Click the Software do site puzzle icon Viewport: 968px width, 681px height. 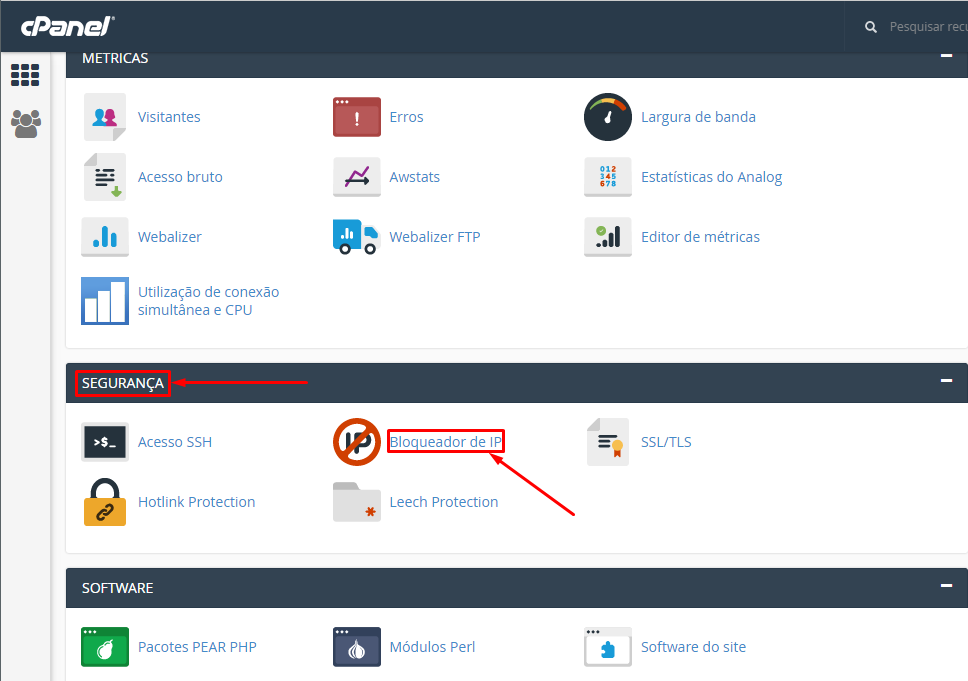(607, 646)
